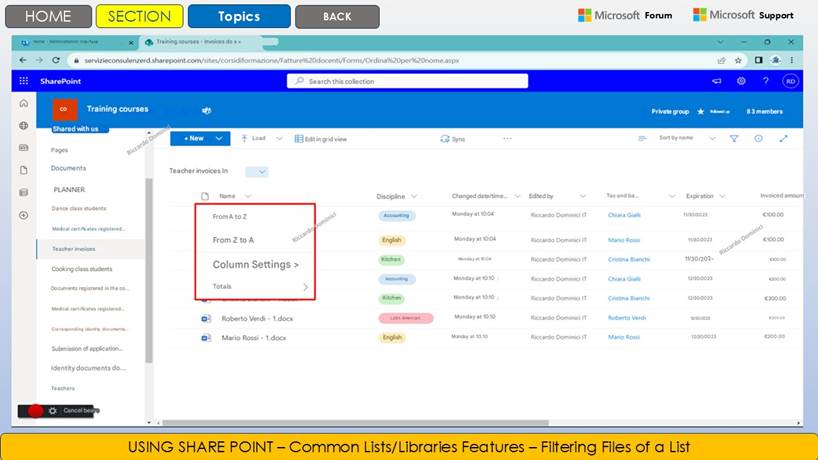Open Mario Rossi - 1.docx file
The width and height of the screenshot is (818, 460).
pos(254,338)
